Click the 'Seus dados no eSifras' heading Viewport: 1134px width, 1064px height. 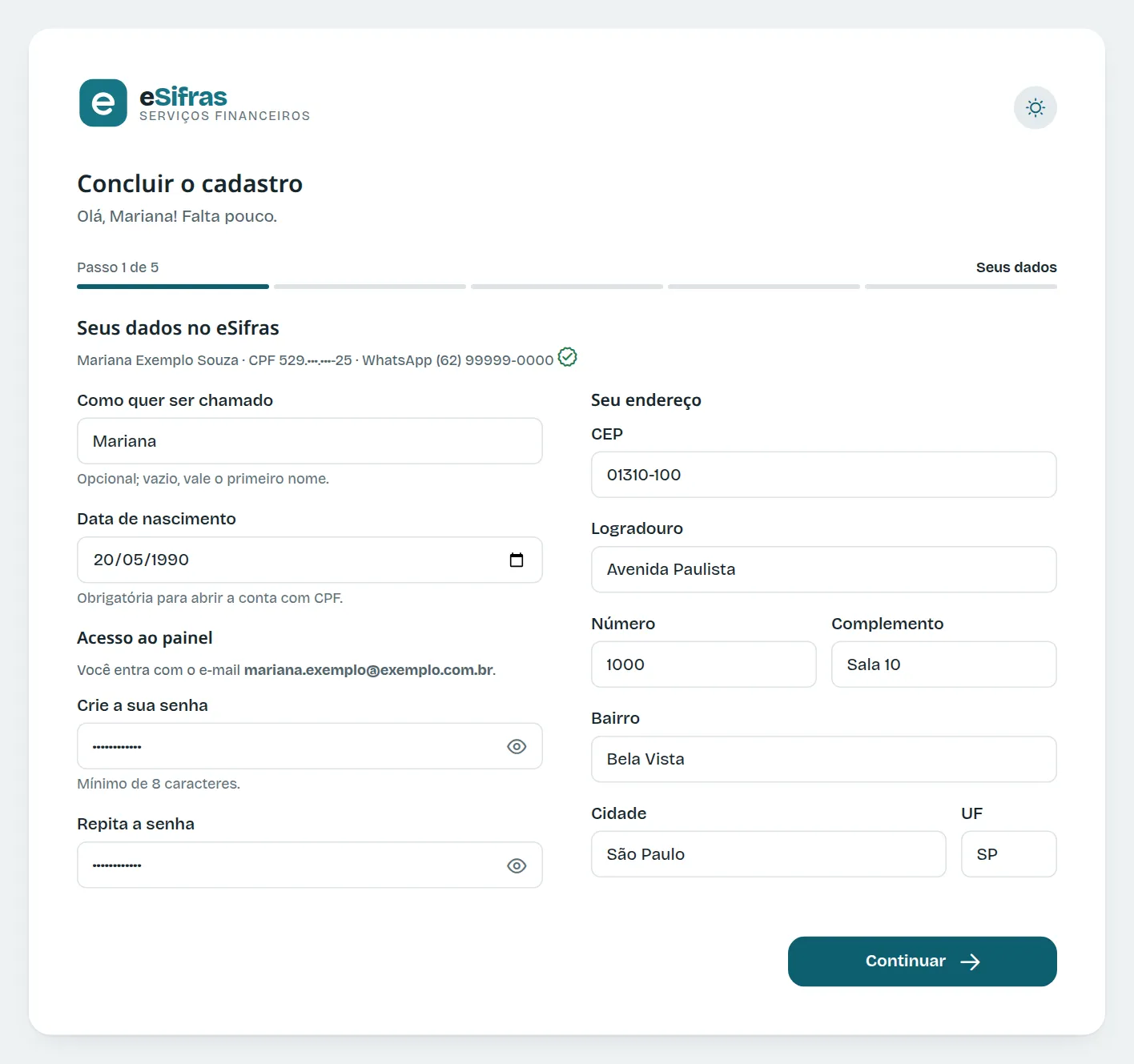tap(178, 328)
